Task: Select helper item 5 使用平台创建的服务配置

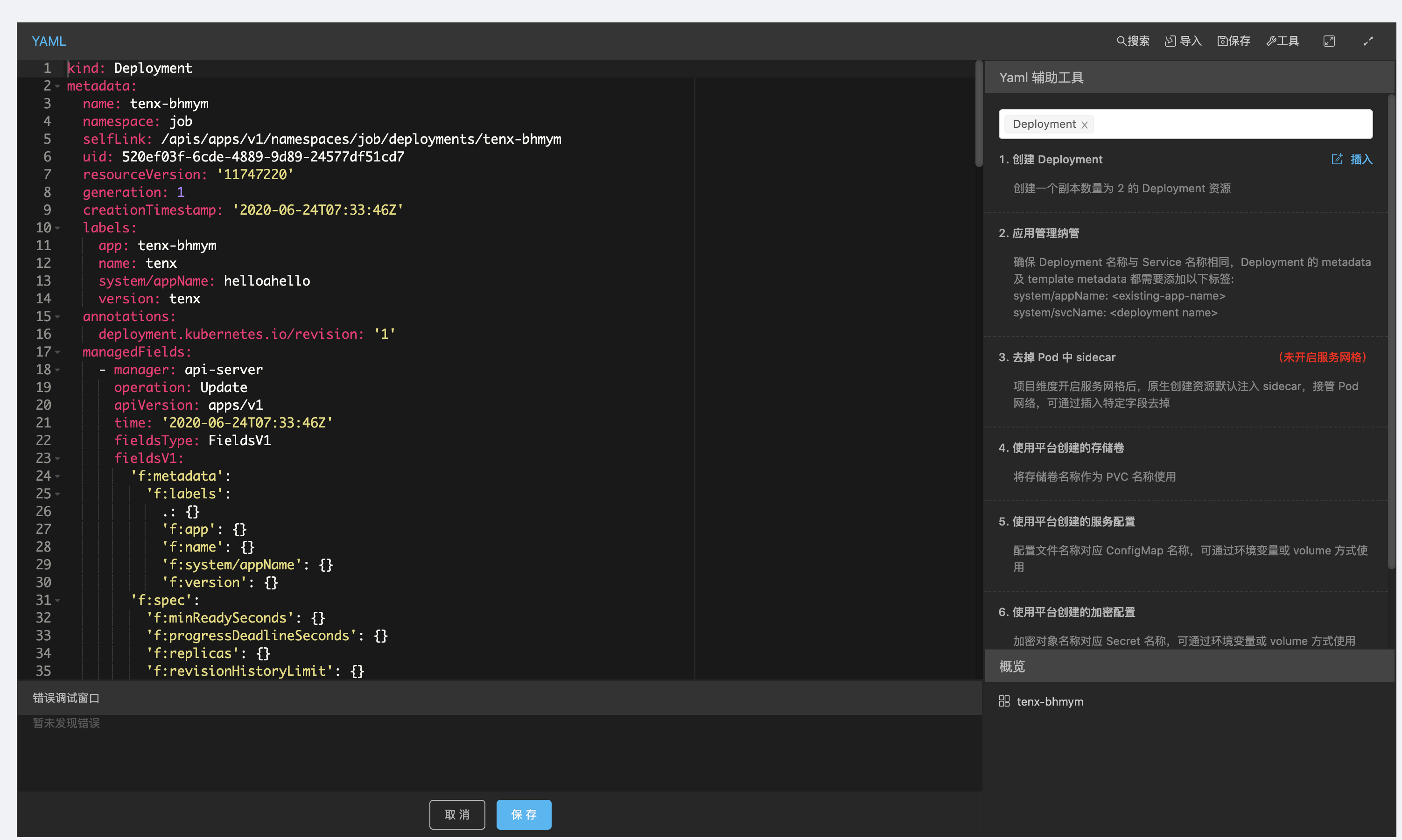Action: (1067, 521)
